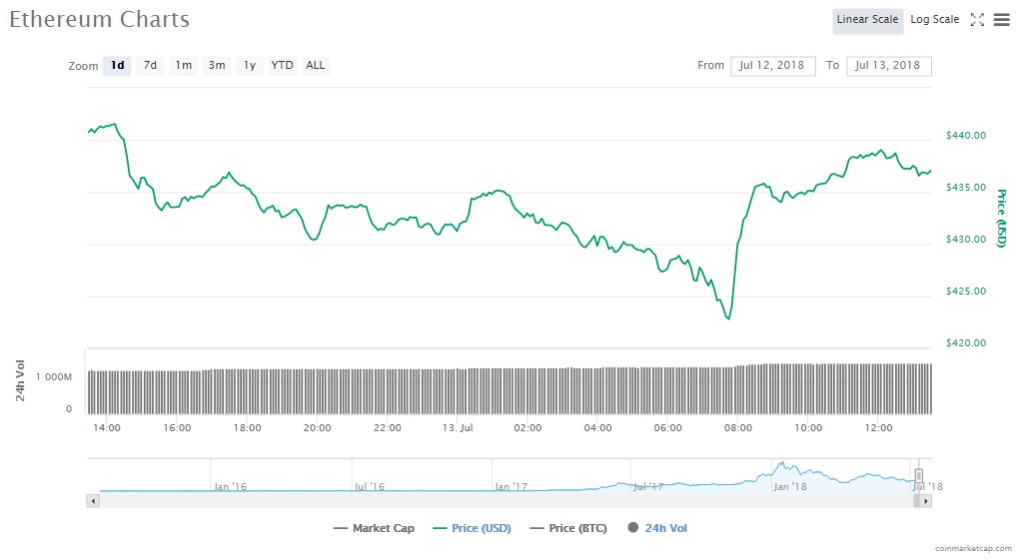This screenshot has height=560, width=1024.
Task: Click the To date field
Action: point(889,66)
